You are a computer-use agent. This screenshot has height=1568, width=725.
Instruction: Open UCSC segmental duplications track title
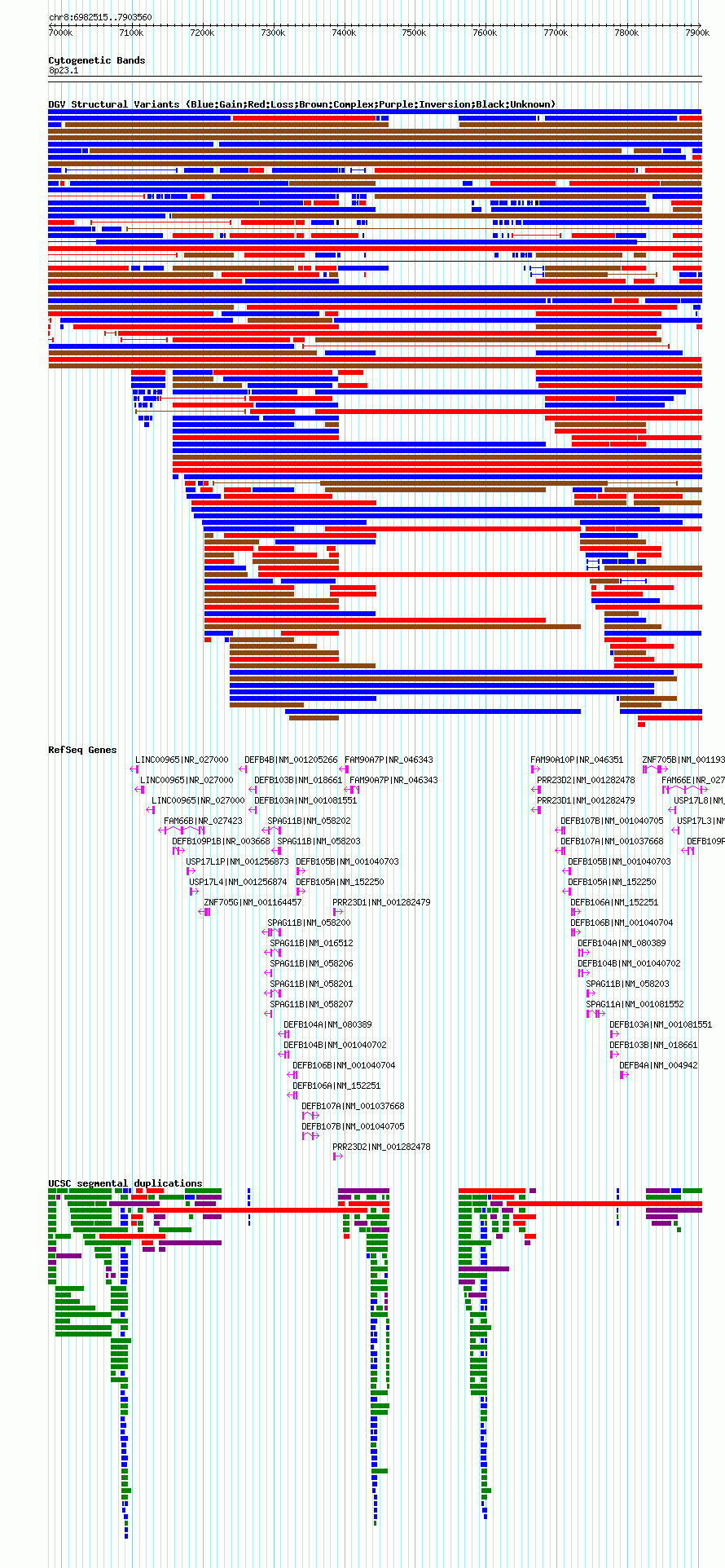[x=125, y=1183]
